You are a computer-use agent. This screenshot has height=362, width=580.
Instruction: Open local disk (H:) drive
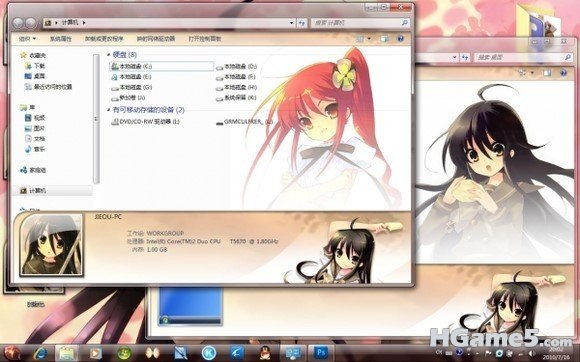coord(236,88)
